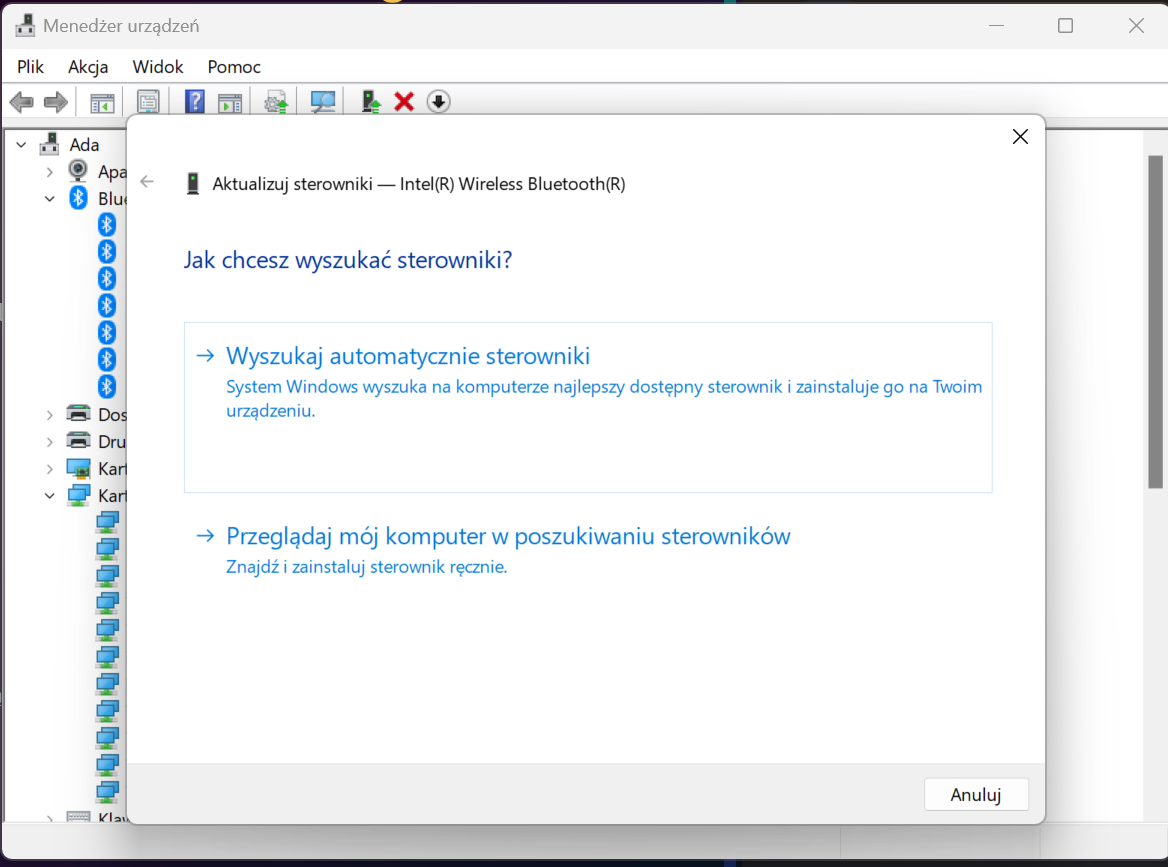1168x867 pixels.
Task: Click the black down-arrow disable device icon
Action: (438, 102)
